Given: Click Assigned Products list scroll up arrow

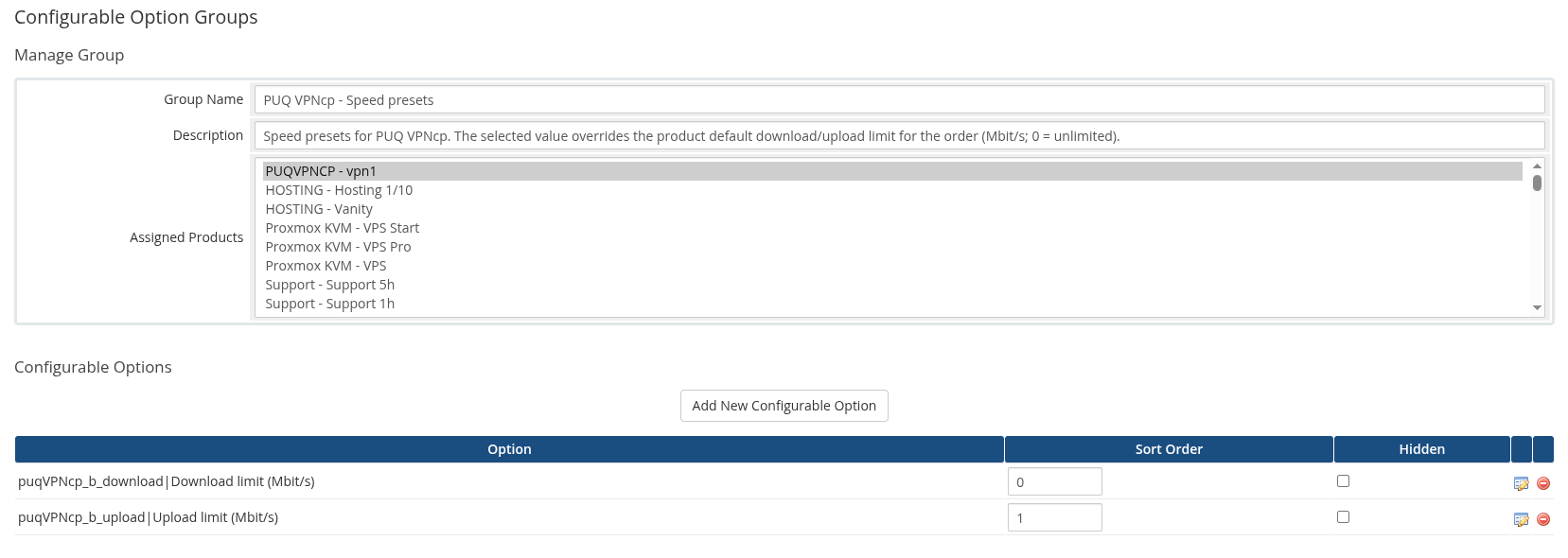Looking at the screenshot, I should [1537, 166].
